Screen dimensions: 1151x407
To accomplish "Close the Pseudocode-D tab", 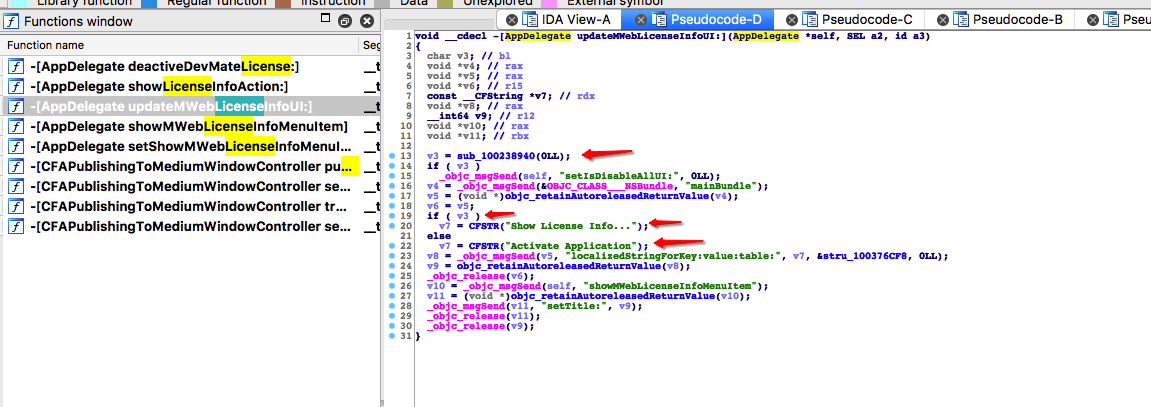I will coord(637,19).
